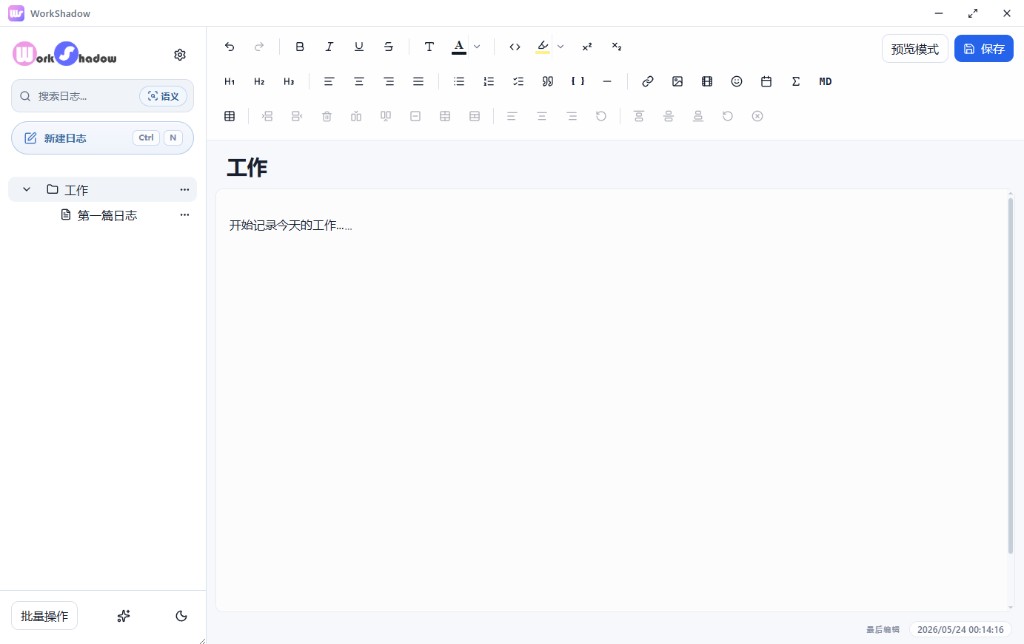This screenshot has width=1024, height=644.
Task: Click the AI sparkle icon
Action: [x=123, y=616]
